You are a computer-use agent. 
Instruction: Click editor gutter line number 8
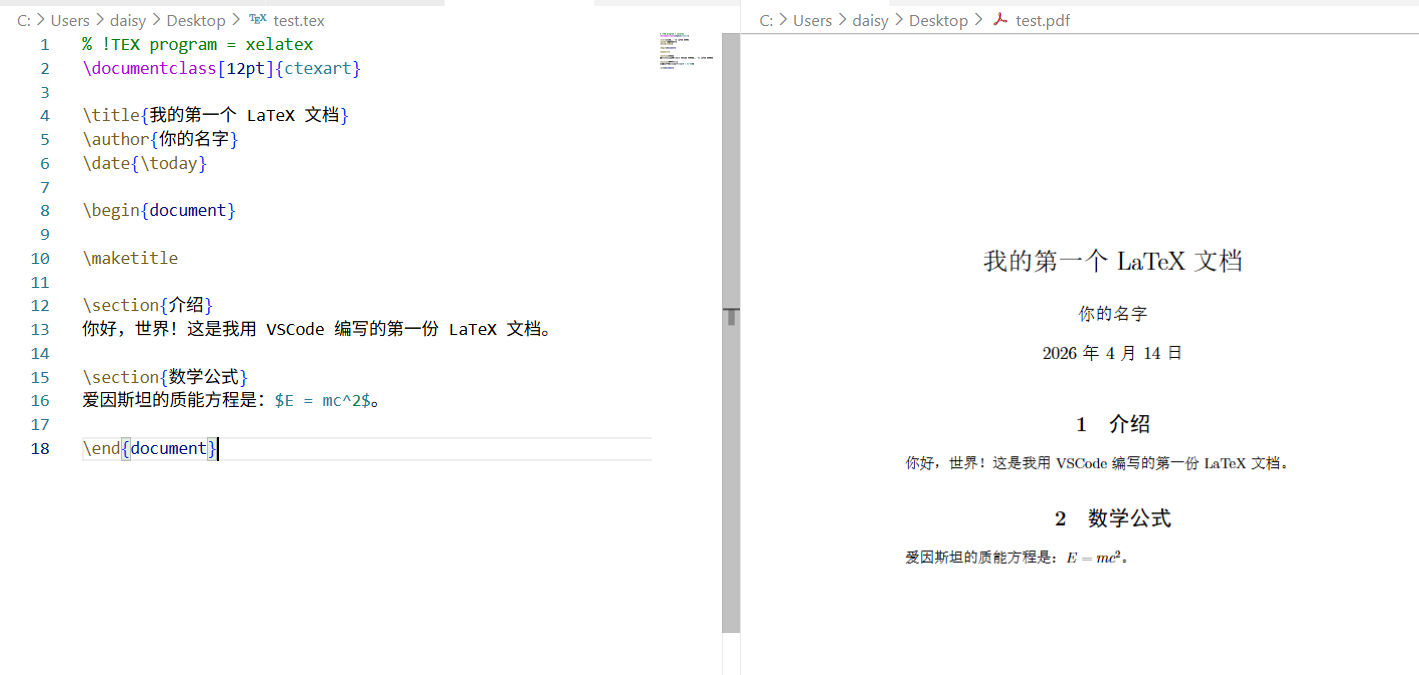click(x=44, y=211)
